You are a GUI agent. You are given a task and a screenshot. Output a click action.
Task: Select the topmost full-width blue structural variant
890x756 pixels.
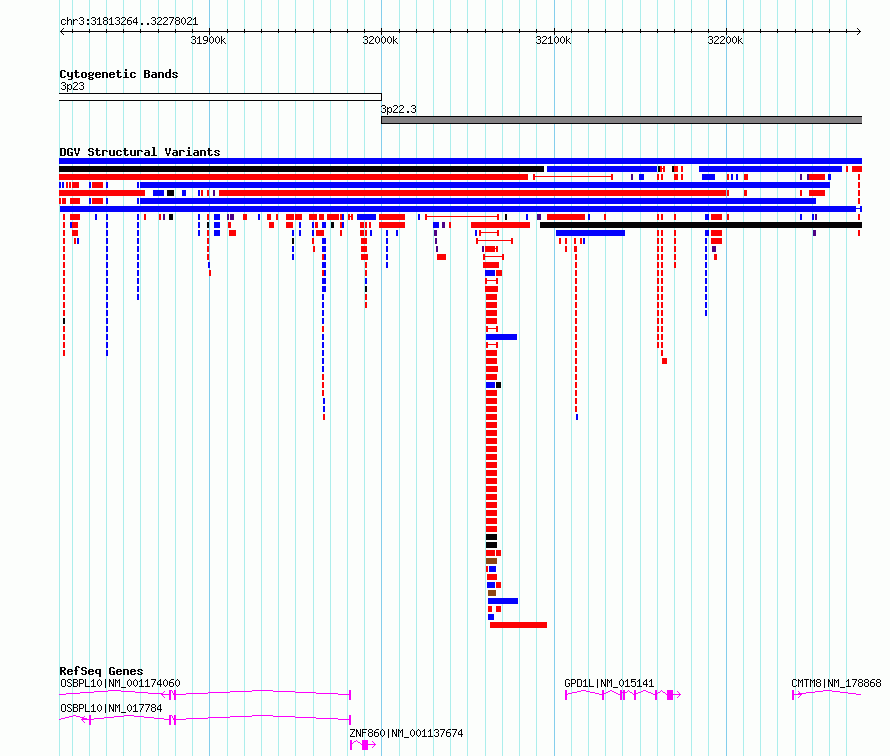pos(460,161)
